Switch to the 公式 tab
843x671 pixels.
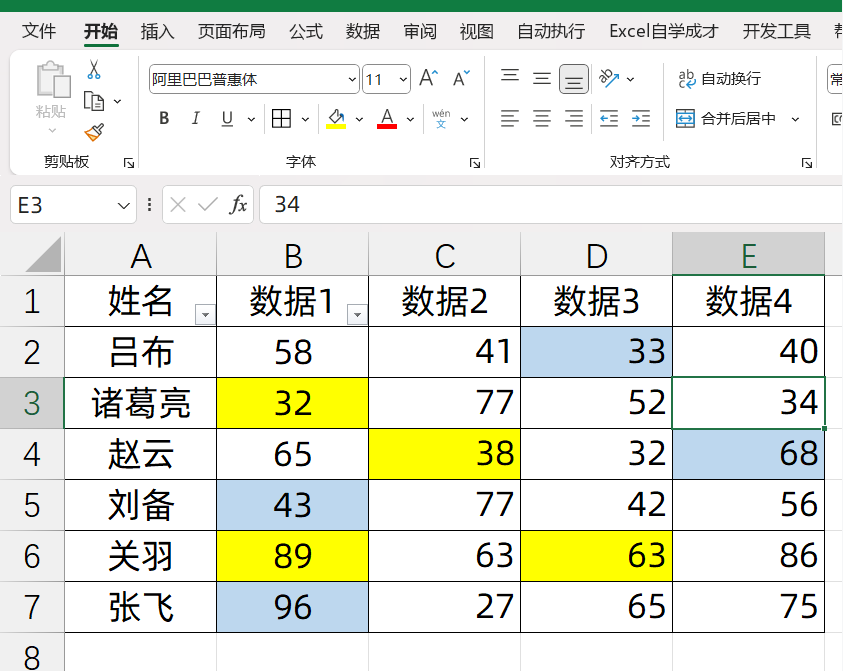306,31
